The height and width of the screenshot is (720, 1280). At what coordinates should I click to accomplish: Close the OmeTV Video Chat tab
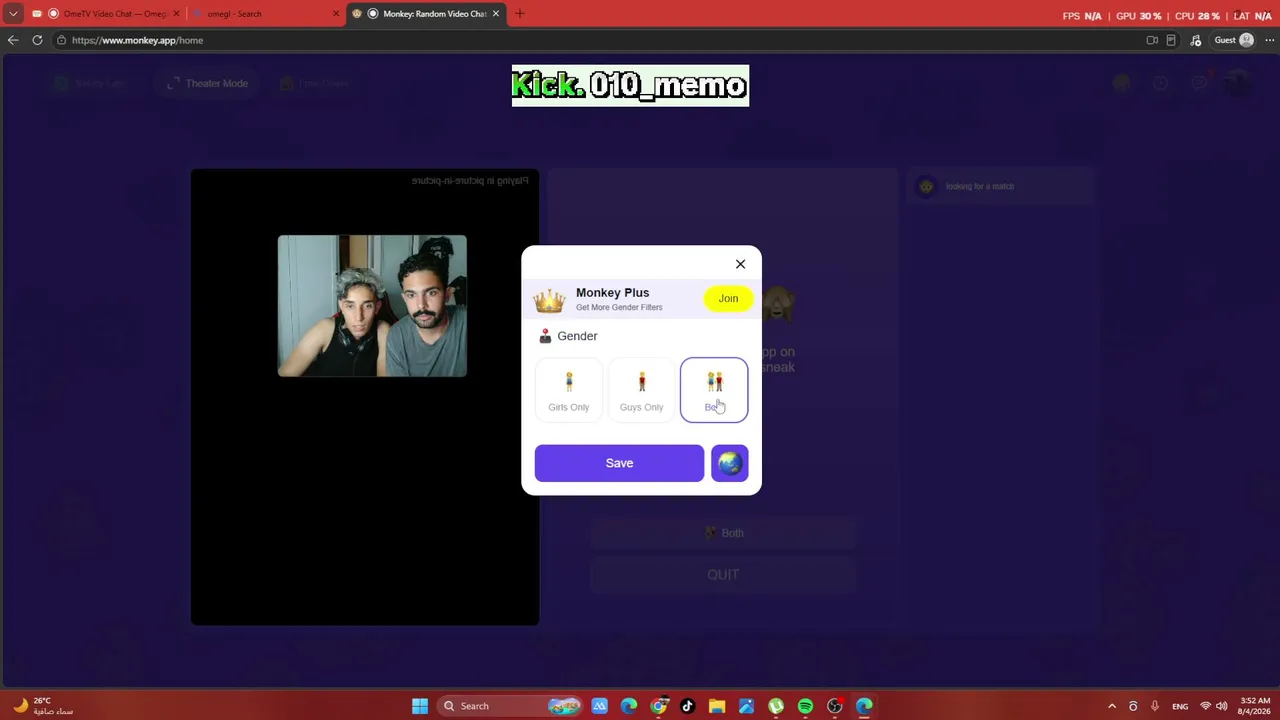(x=176, y=14)
